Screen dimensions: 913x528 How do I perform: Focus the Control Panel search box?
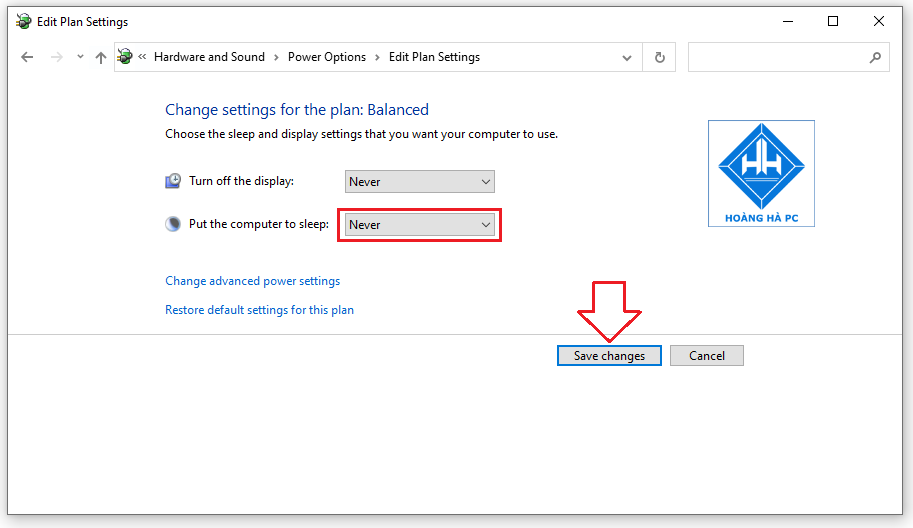(x=788, y=57)
